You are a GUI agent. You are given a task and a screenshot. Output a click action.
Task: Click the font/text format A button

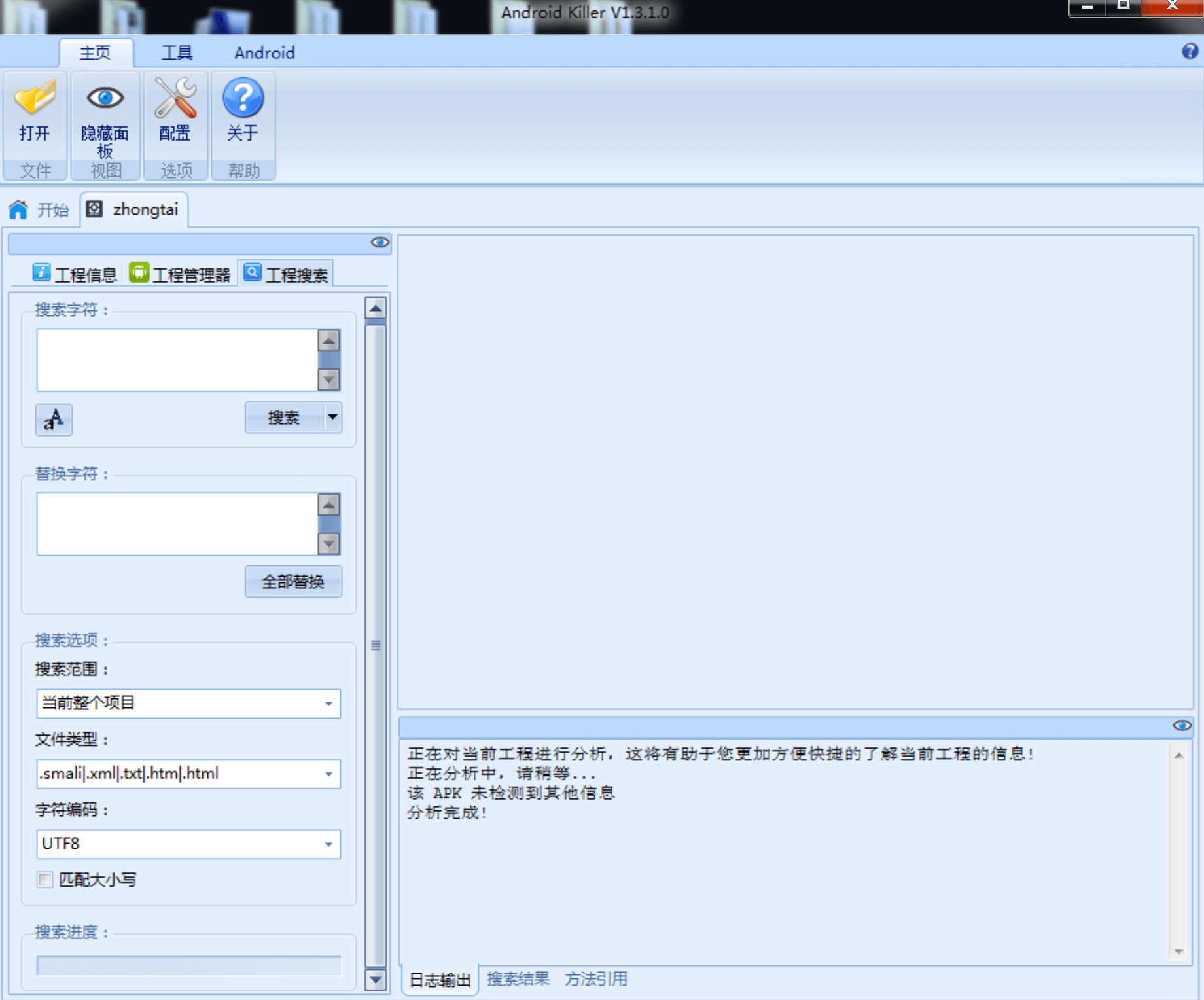(x=54, y=420)
